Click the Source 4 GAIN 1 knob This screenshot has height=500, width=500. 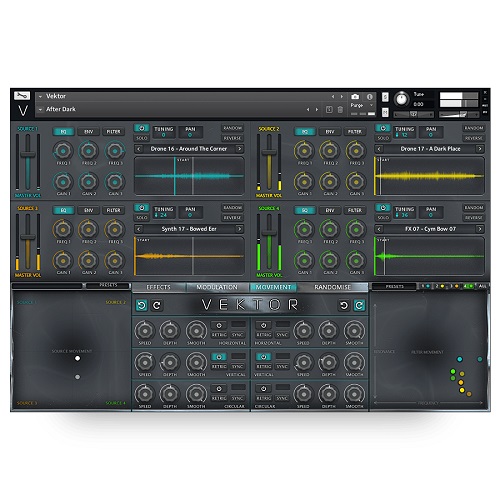(x=304, y=261)
